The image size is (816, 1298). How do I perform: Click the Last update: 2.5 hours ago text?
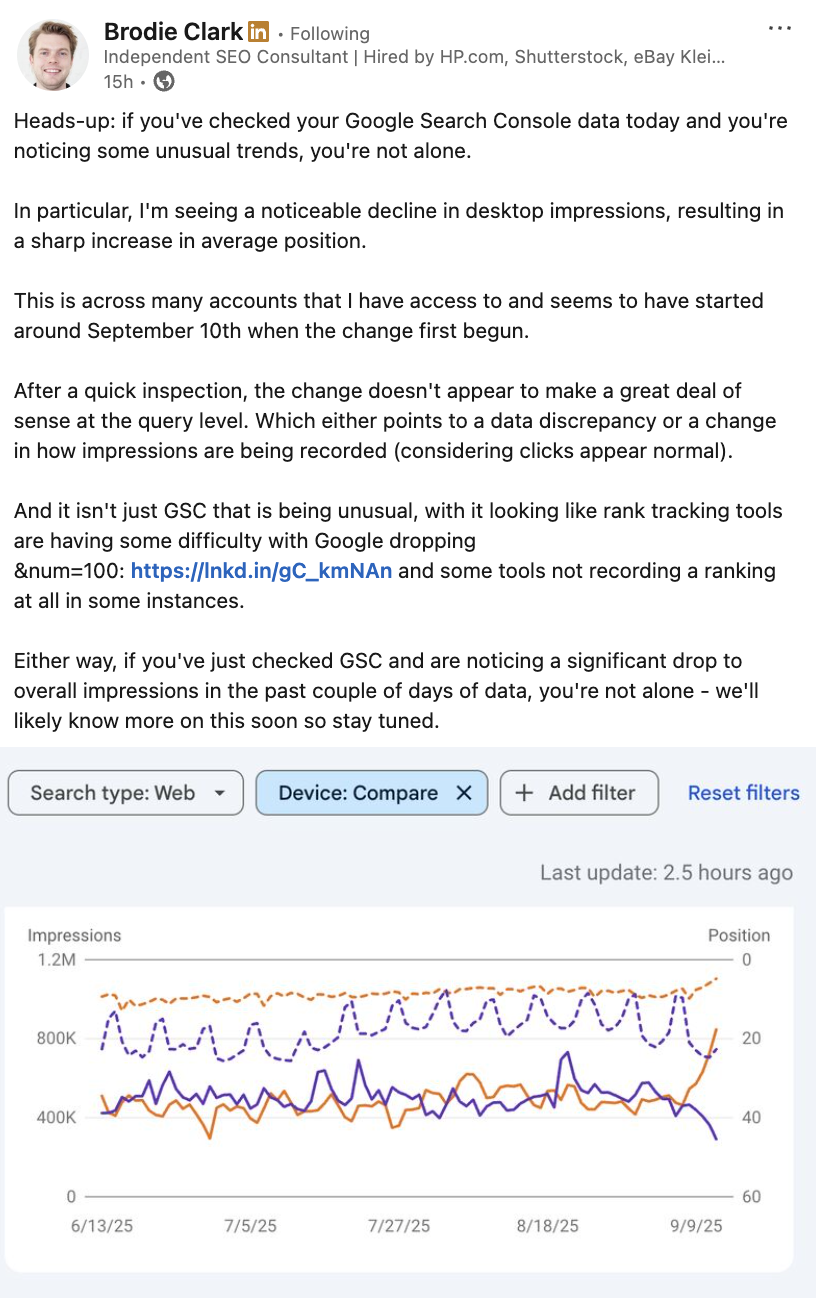click(x=666, y=873)
